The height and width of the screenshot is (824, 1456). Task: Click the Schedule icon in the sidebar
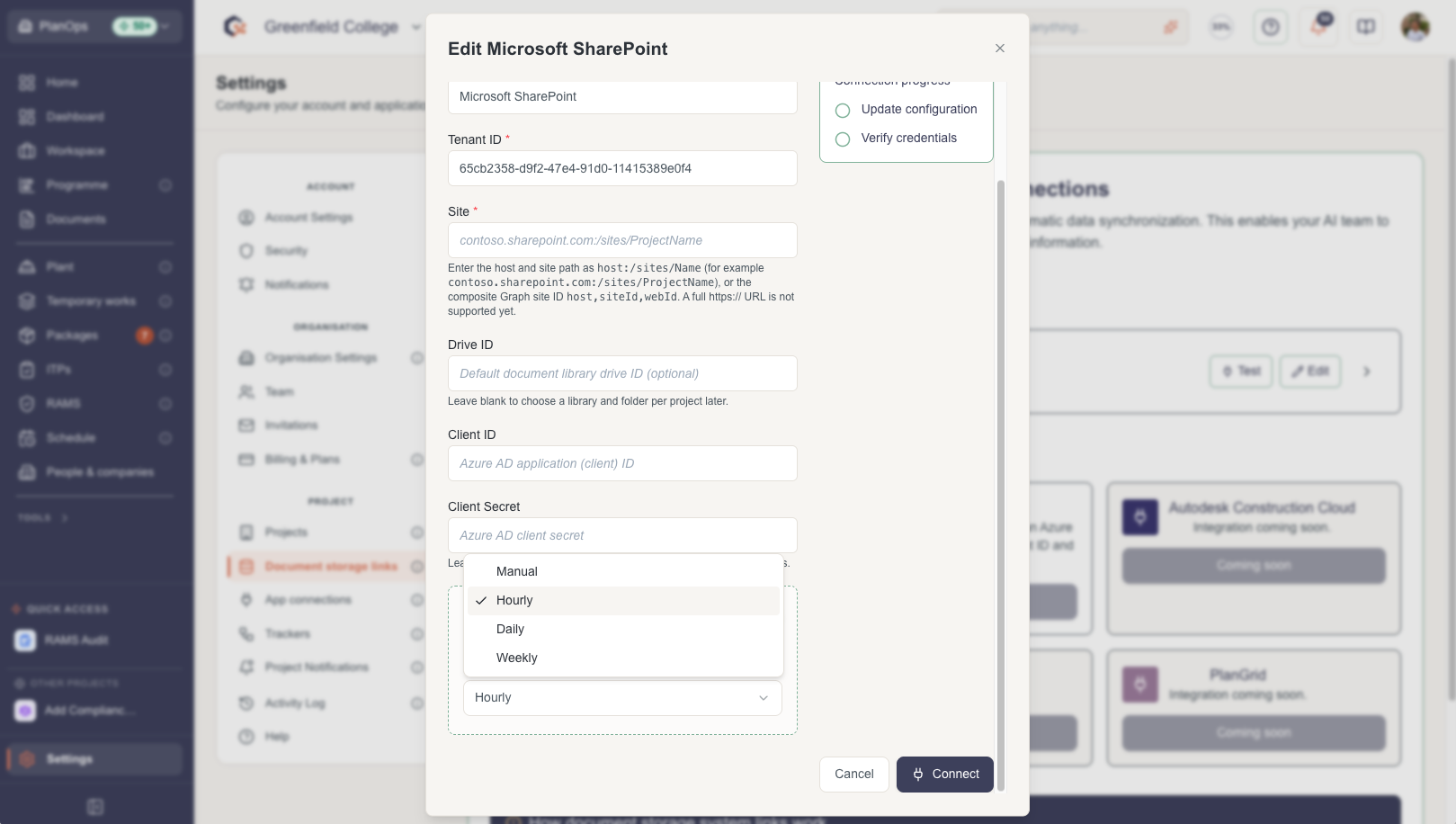(x=27, y=438)
